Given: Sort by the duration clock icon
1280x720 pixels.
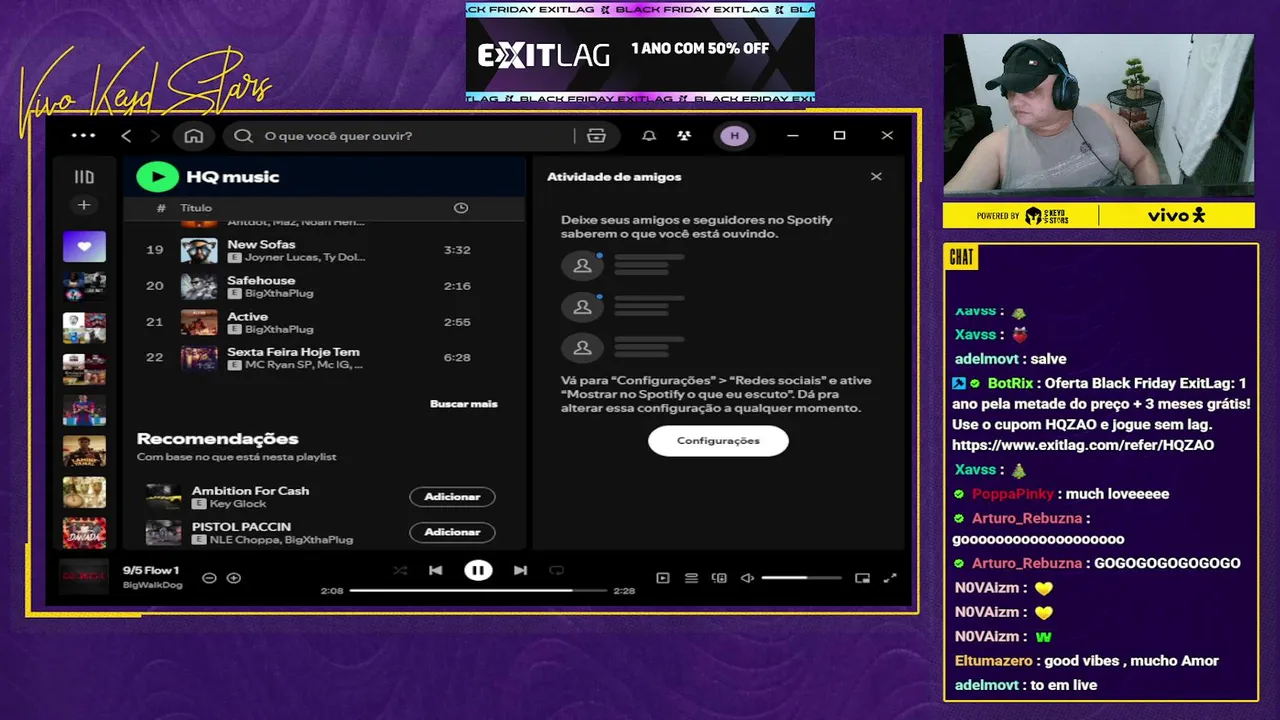Looking at the screenshot, I should pyautogui.click(x=461, y=208).
